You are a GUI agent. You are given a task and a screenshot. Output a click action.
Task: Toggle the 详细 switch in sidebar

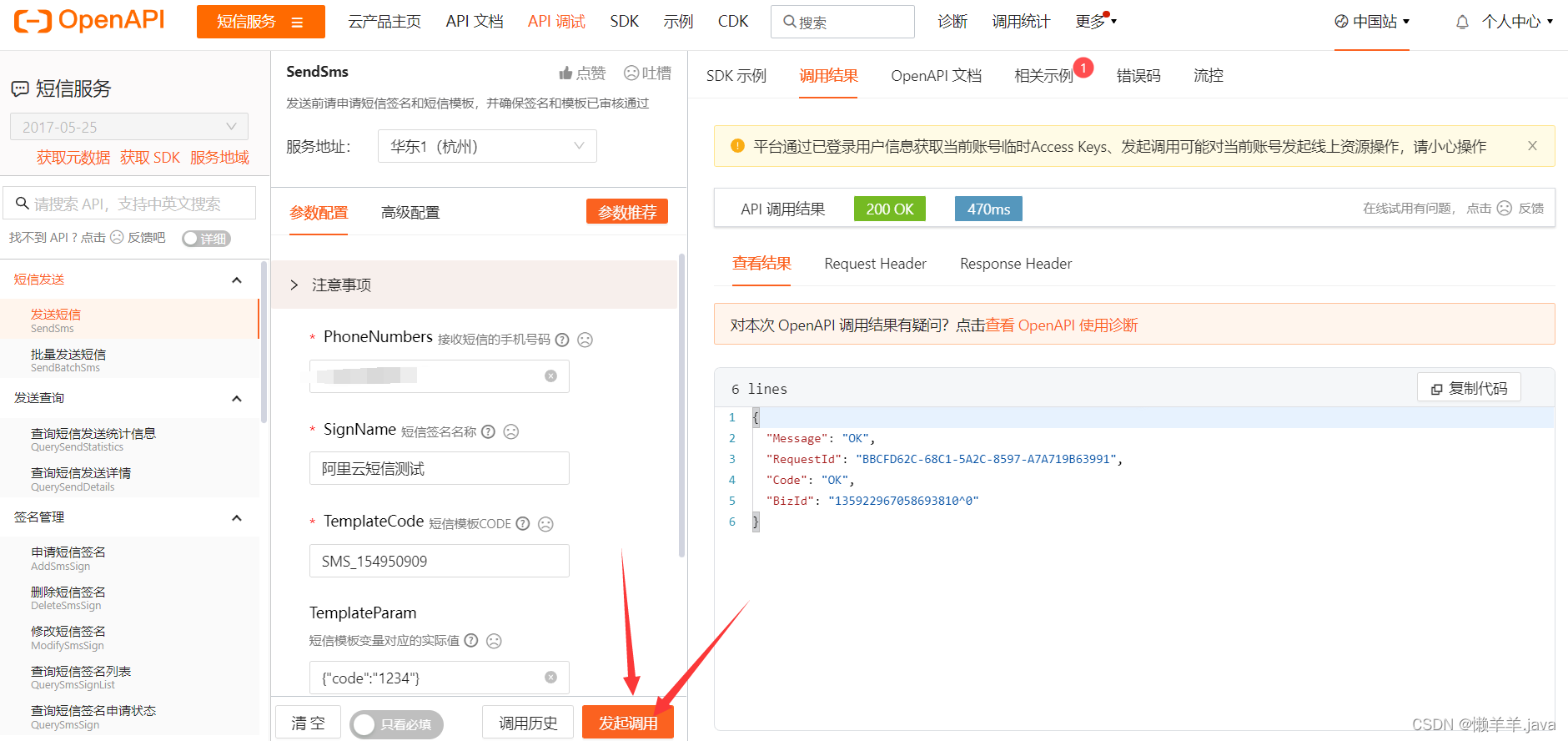pos(206,239)
